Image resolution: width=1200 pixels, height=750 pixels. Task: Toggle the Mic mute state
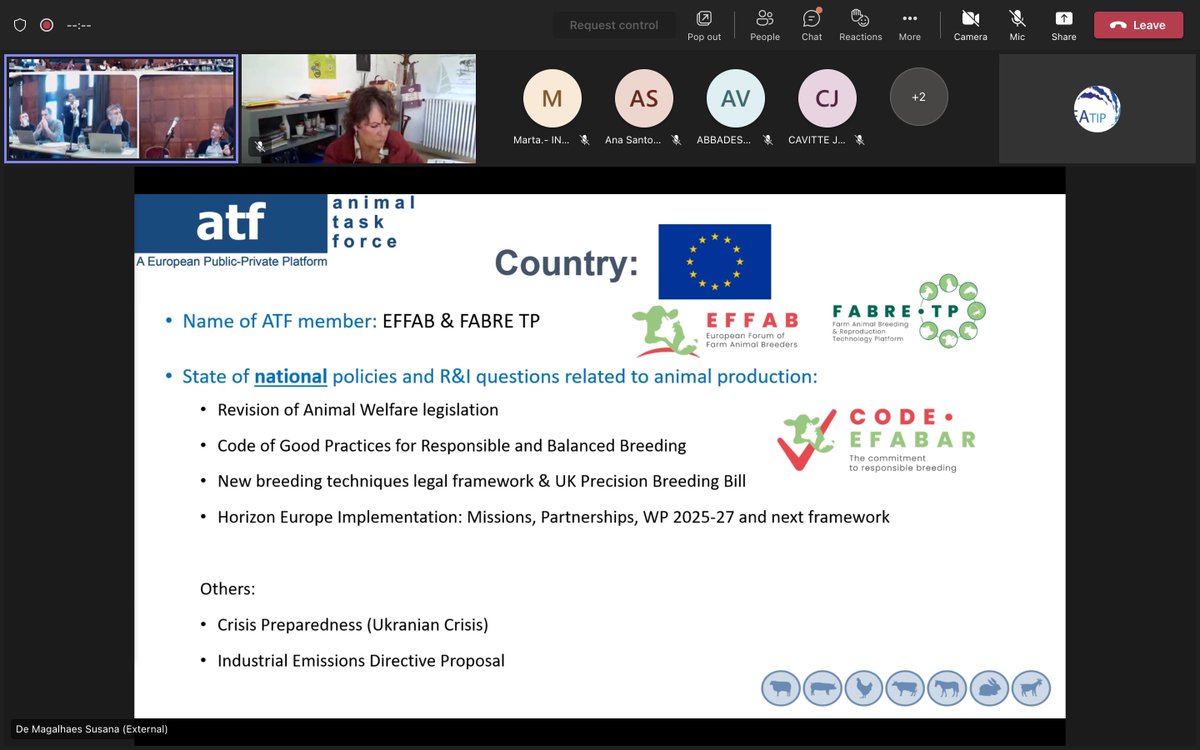[1017, 24]
